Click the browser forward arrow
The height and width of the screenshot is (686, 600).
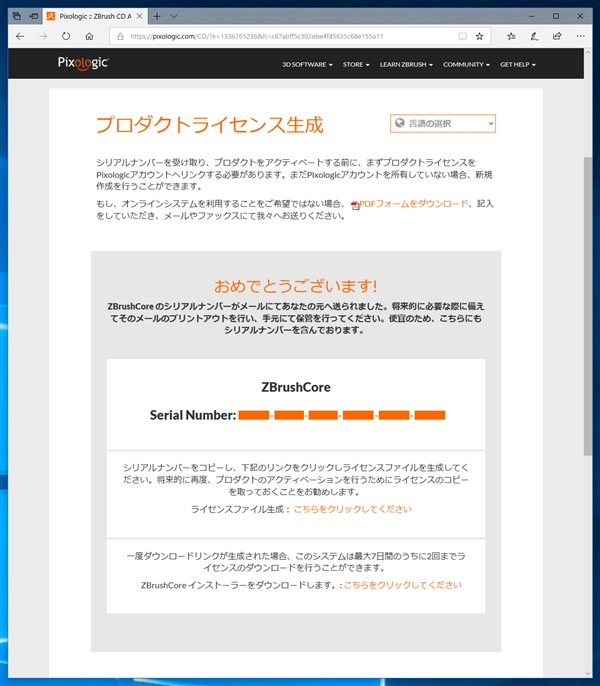43,36
